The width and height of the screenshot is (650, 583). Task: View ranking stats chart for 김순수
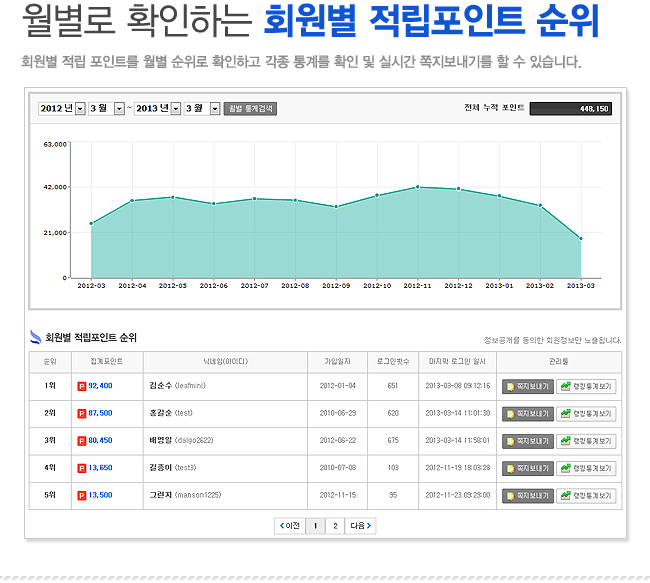[586, 386]
